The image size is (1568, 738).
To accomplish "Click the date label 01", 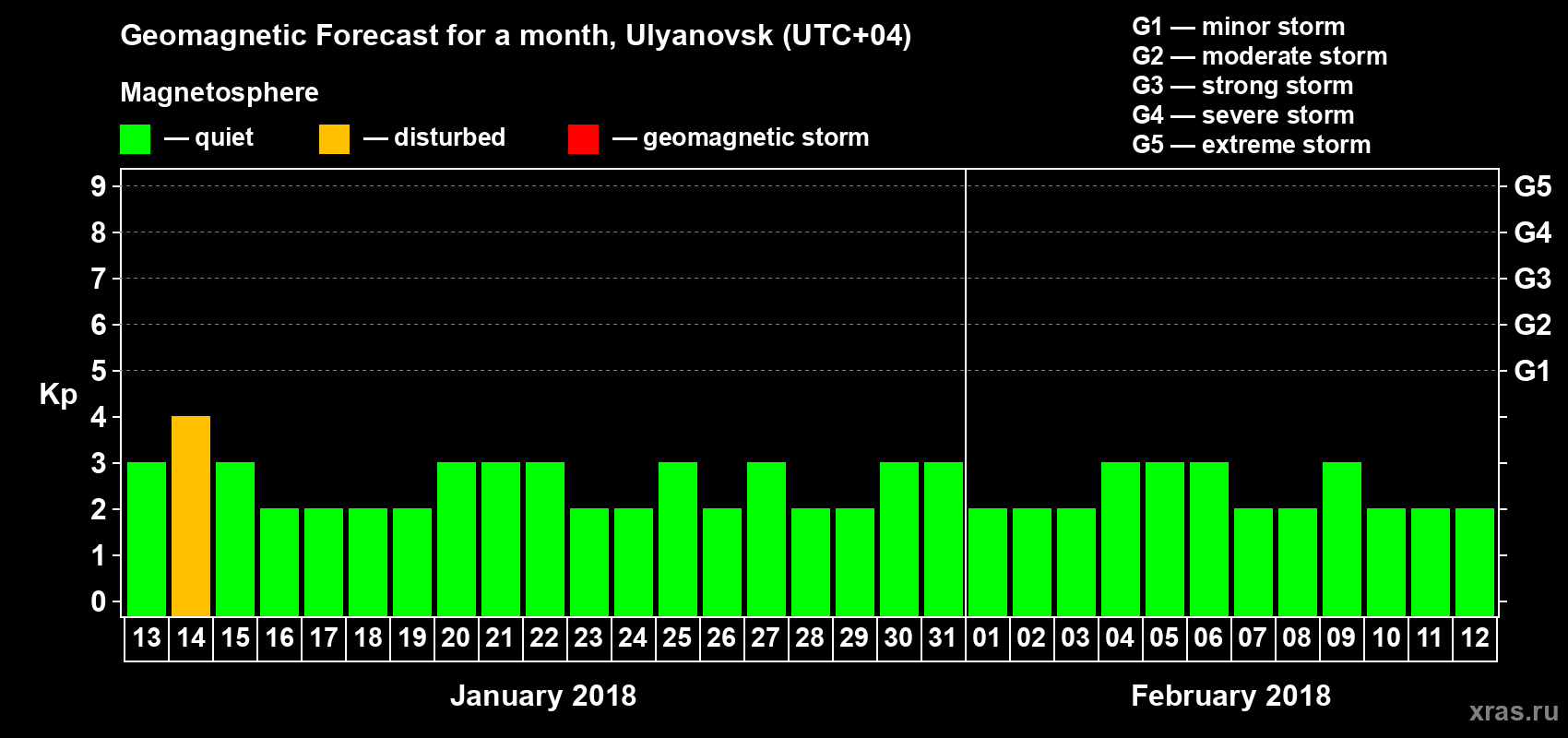I will [987, 638].
